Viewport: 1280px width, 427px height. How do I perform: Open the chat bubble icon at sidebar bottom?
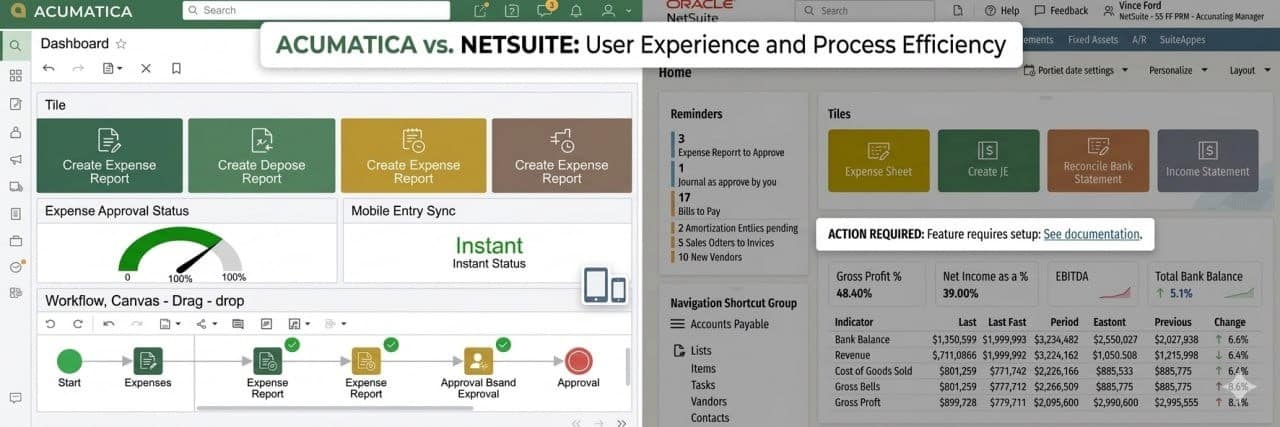pos(15,397)
